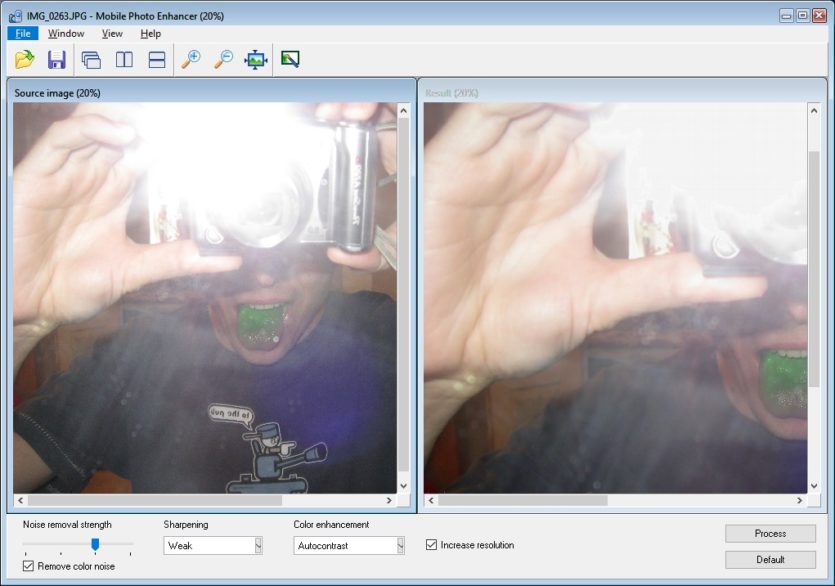The width and height of the screenshot is (835, 586).
Task: Minimize the Mobile Photo Enhancer window
Action: click(x=786, y=15)
